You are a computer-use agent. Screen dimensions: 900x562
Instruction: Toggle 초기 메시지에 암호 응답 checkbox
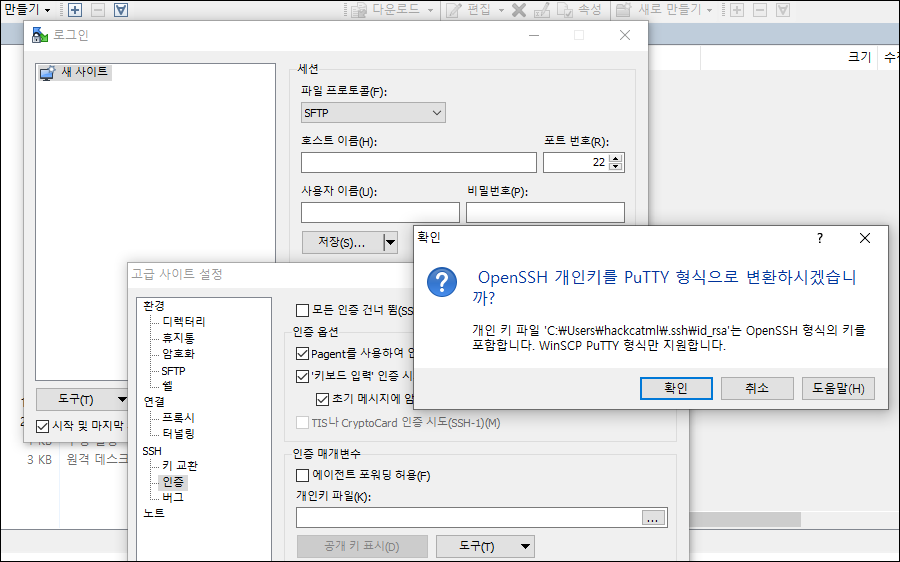pos(323,398)
